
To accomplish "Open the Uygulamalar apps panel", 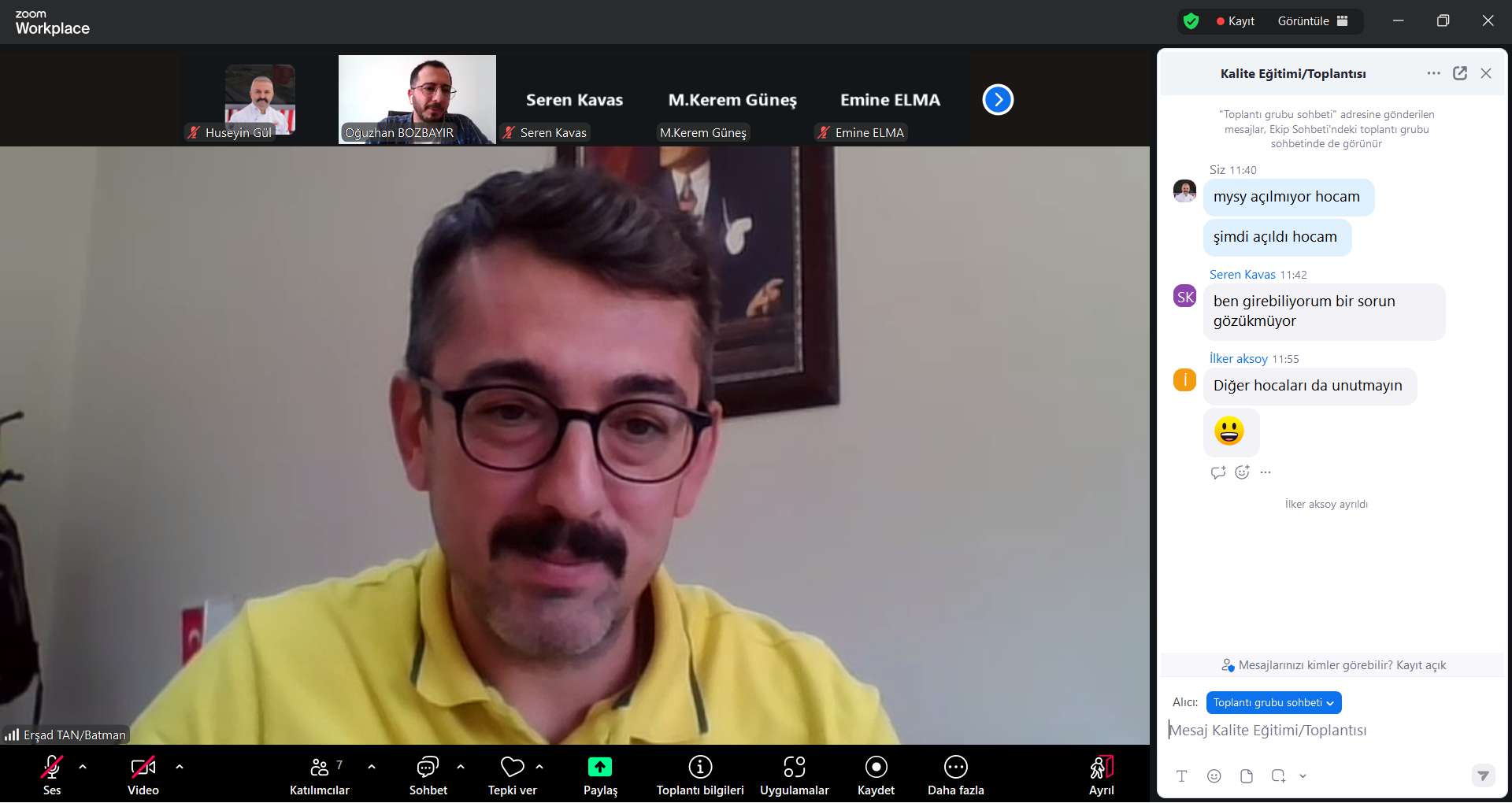I will point(794,774).
